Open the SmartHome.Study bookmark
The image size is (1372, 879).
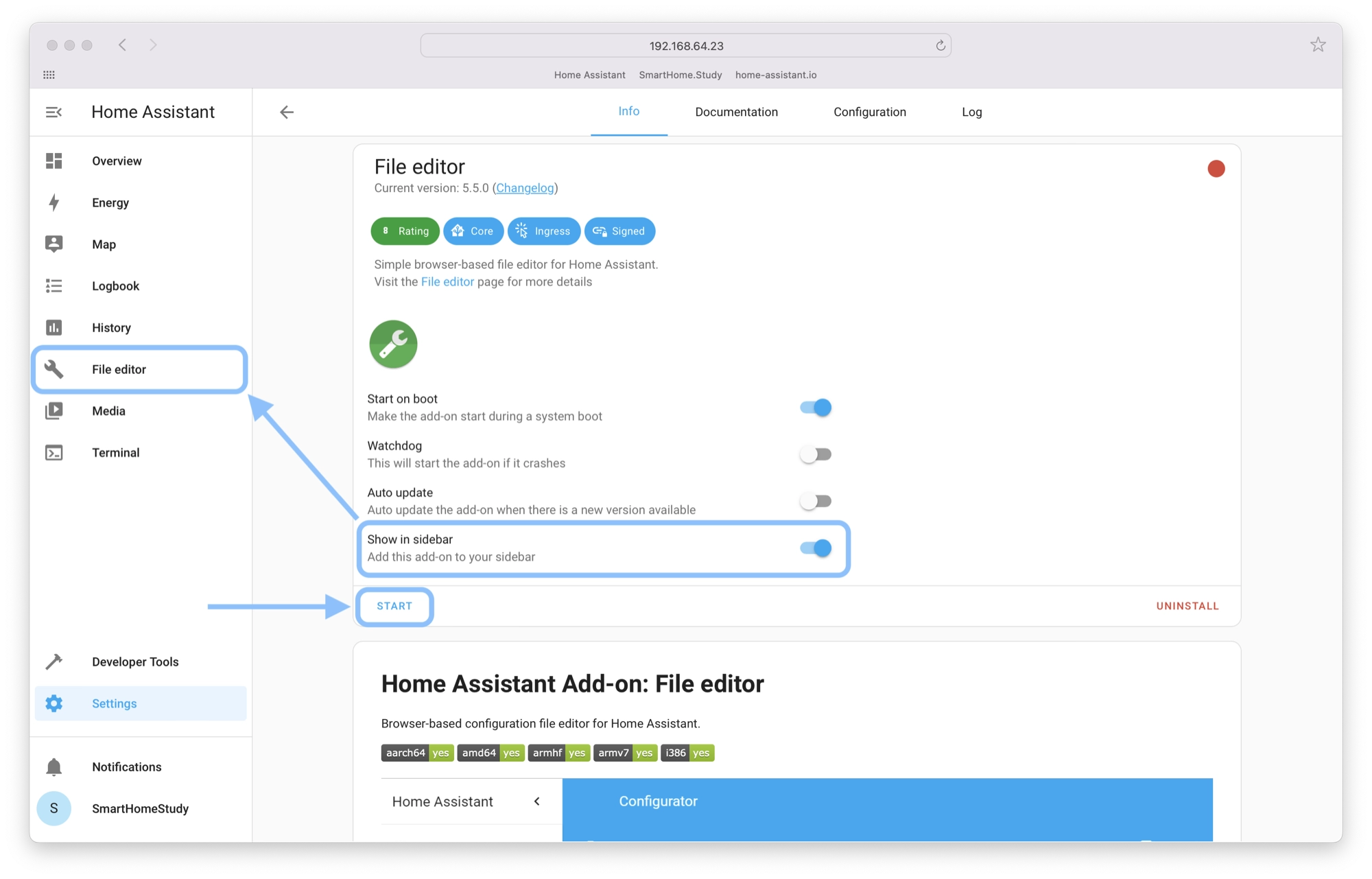pos(681,75)
